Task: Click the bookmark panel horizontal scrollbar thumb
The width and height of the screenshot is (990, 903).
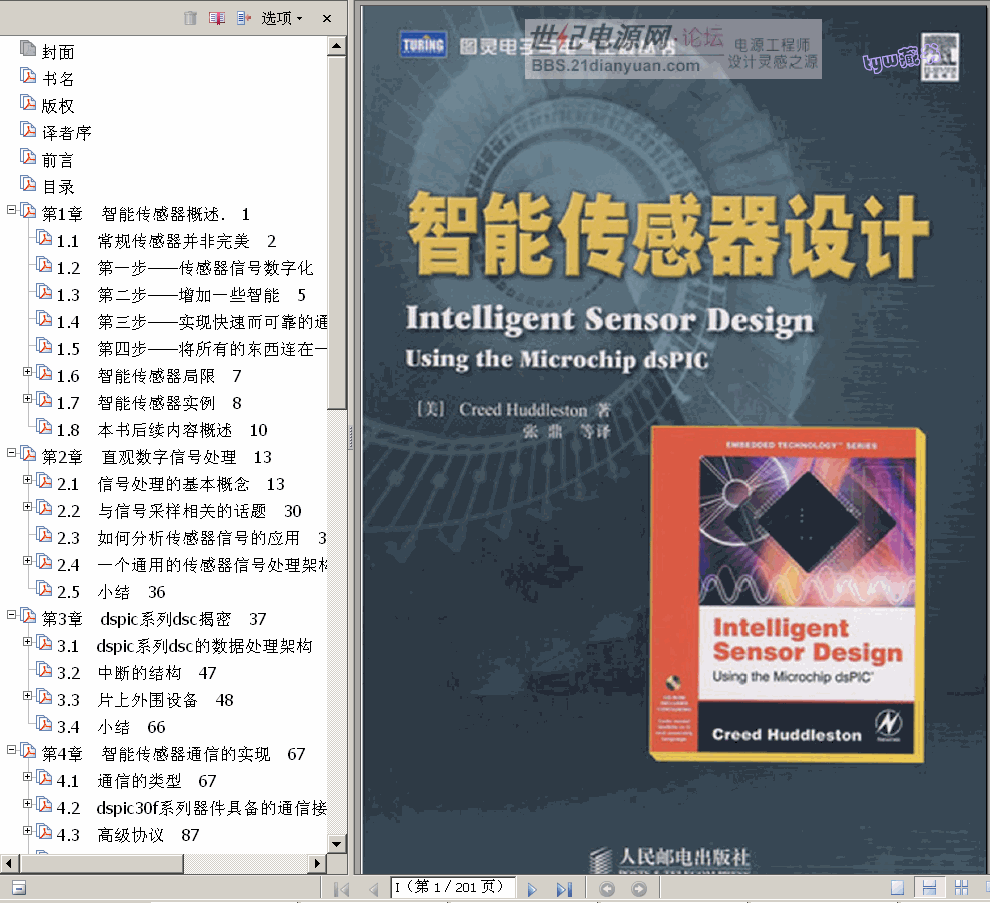Action: [x=102, y=863]
